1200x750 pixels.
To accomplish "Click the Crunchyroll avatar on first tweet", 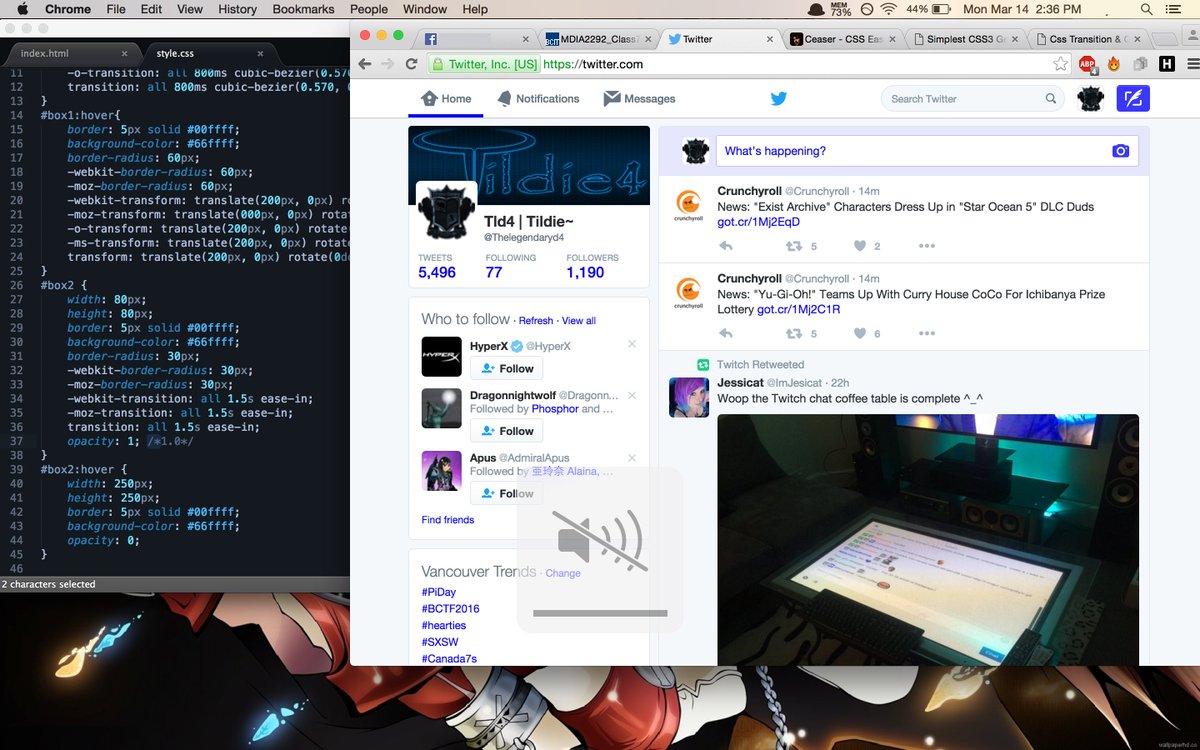I will (688, 204).
